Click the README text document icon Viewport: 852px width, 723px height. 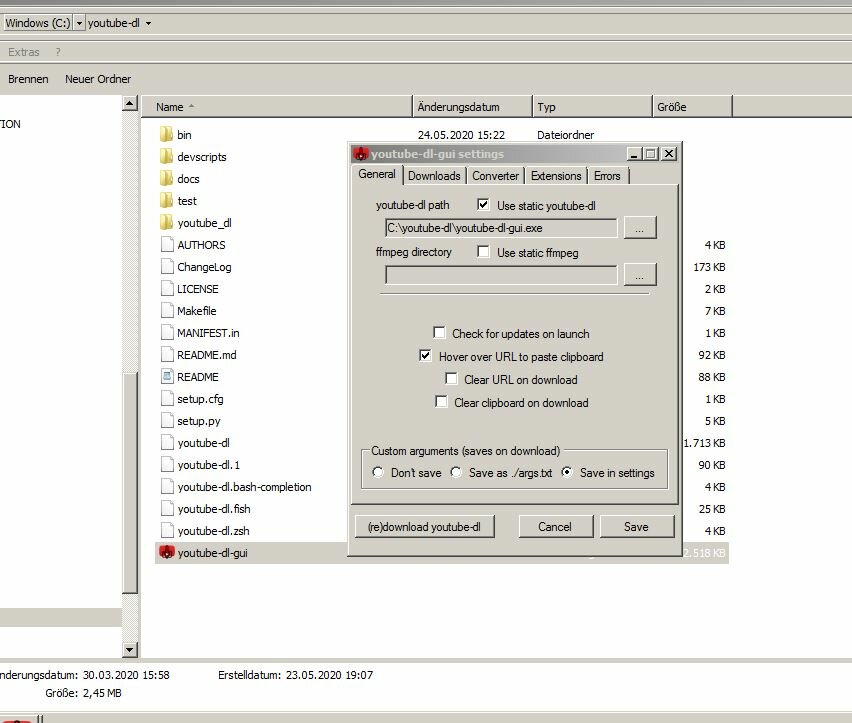[x=167, y=376]
